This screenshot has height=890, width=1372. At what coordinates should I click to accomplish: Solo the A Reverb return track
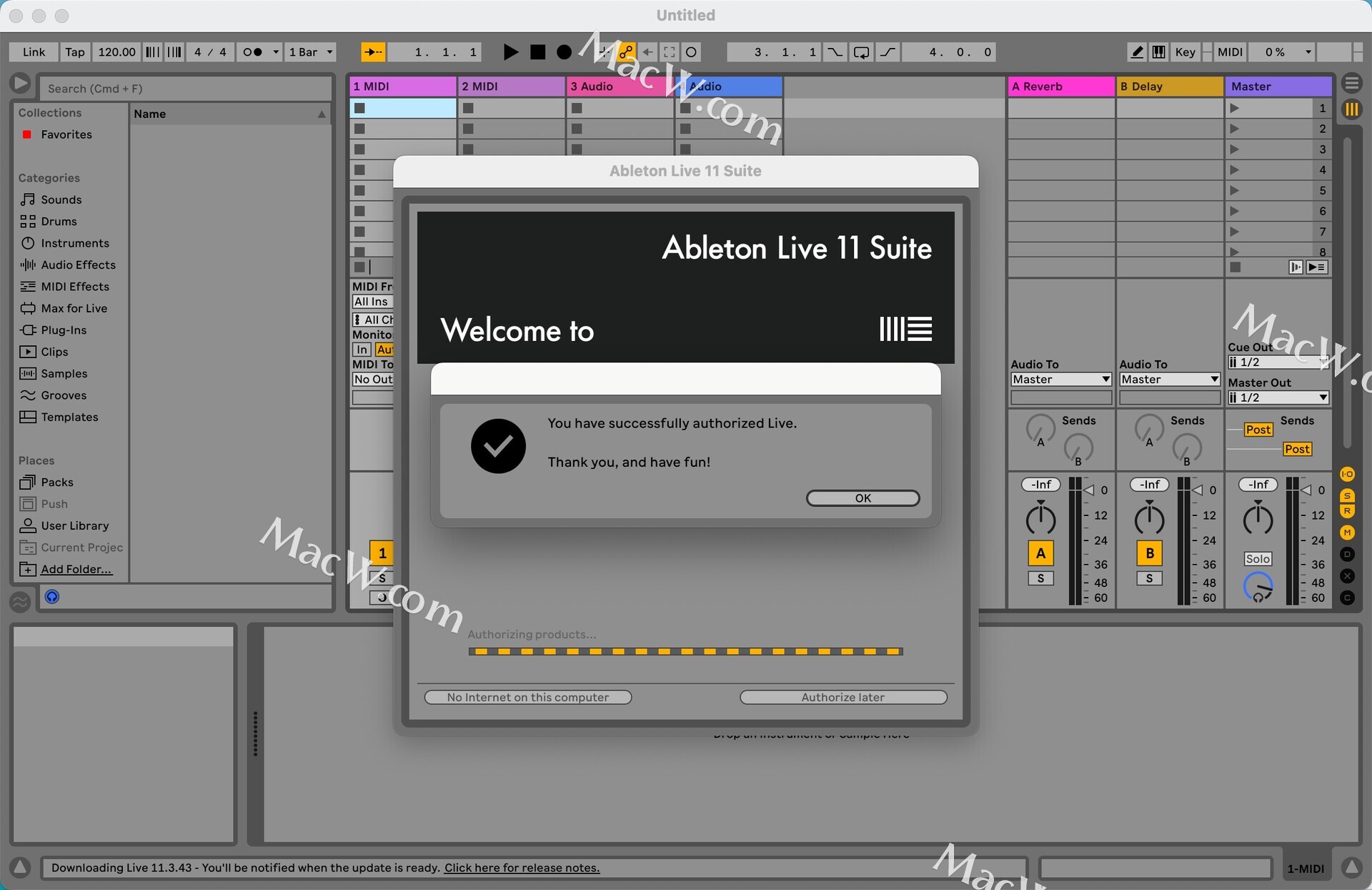click(1040, 578)
